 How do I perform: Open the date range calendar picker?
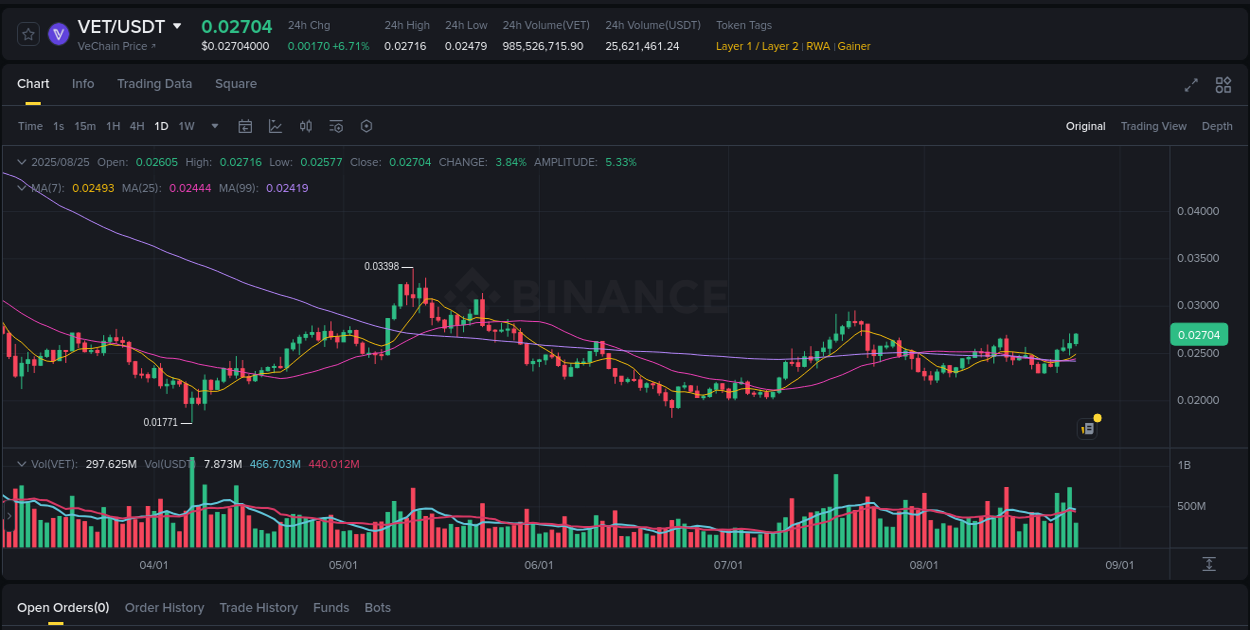pyautogui.click(x=245, y=126)
